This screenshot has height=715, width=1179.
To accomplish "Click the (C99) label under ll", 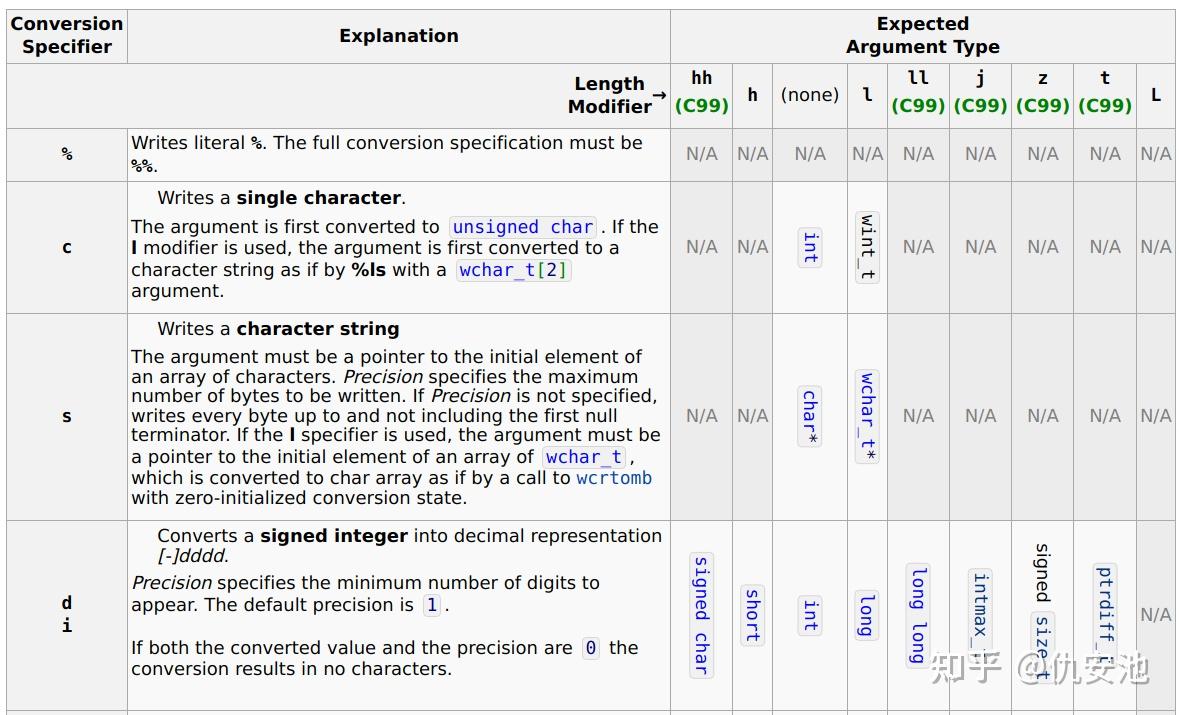I will coord(918,106).
